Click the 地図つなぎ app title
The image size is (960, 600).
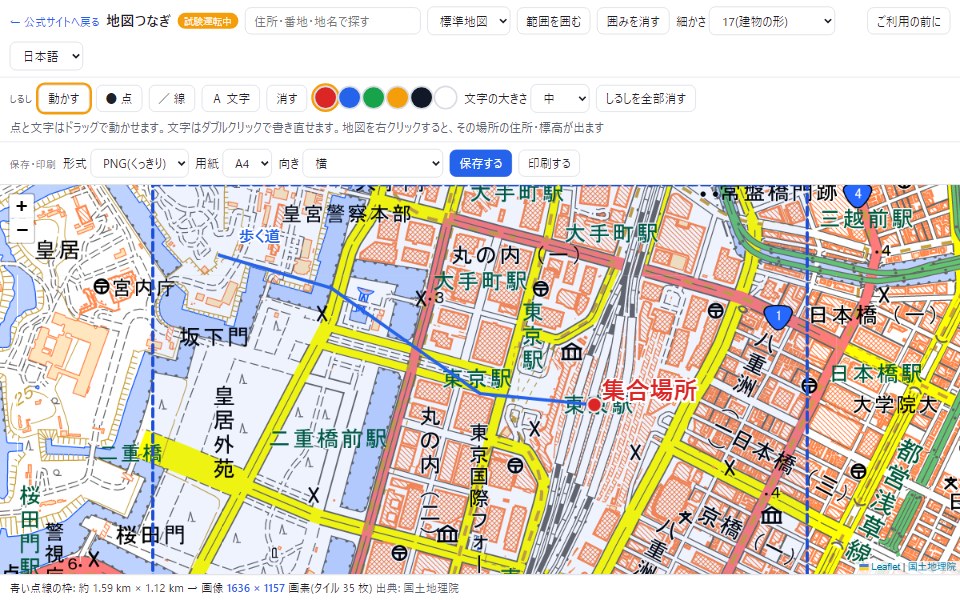(138, 21)
